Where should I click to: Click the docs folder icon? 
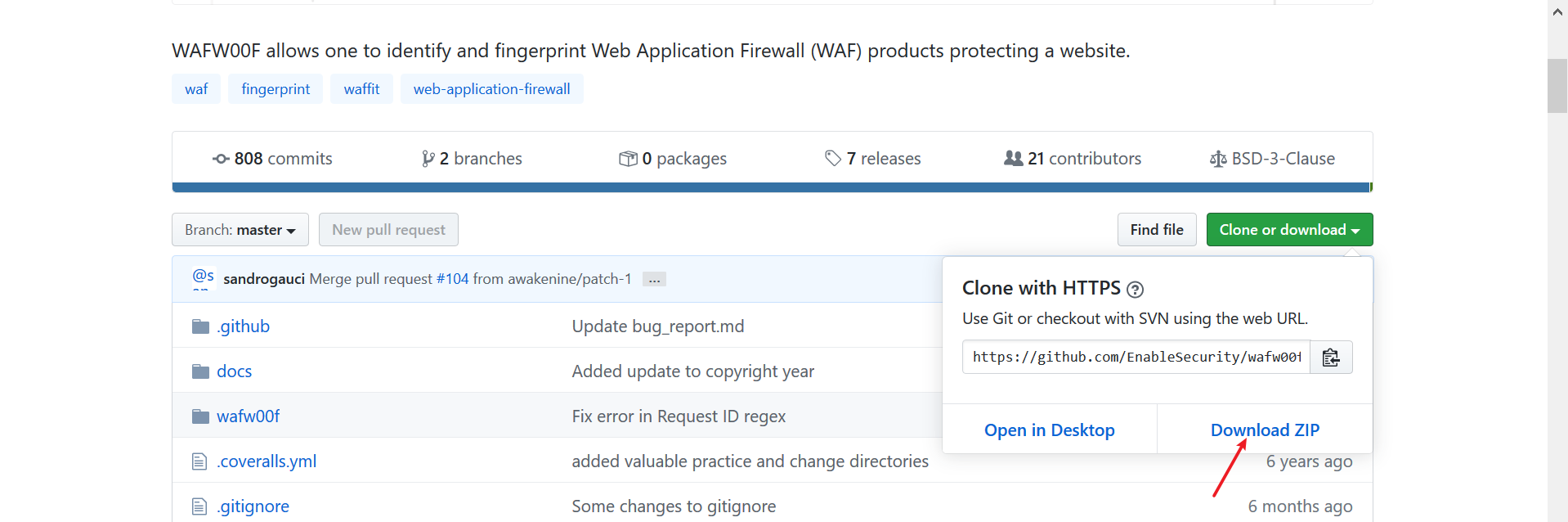click(200, 371)
